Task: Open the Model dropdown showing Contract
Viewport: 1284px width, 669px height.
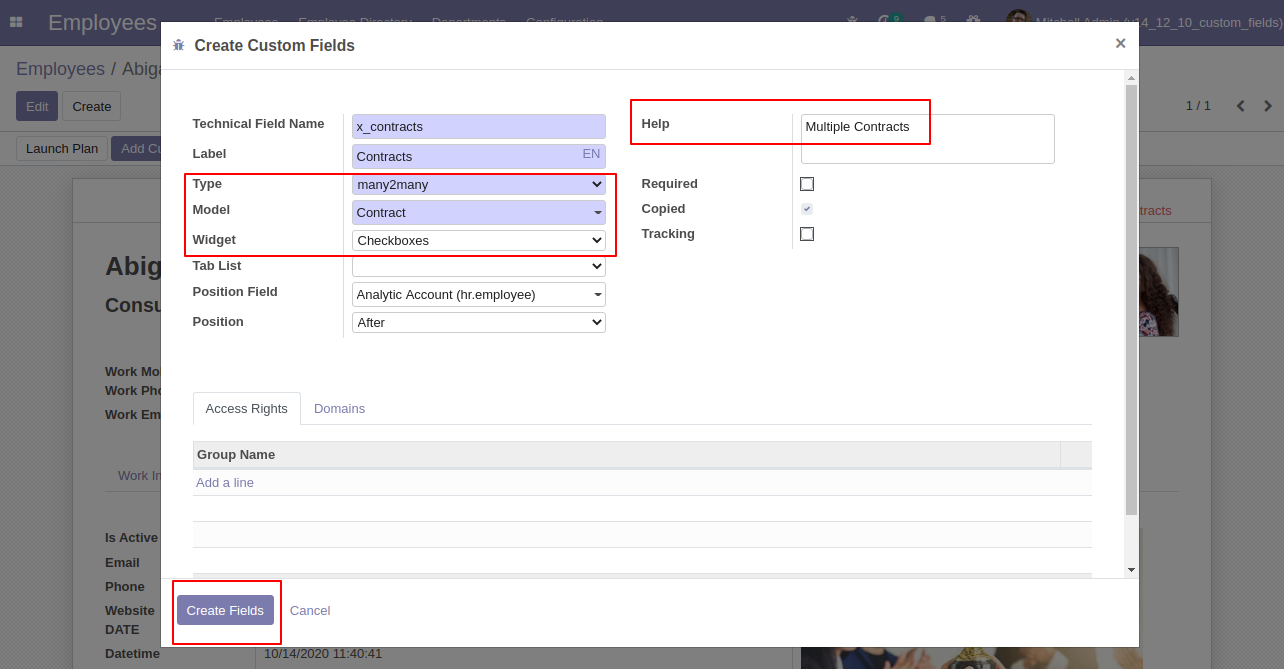Action: coord(479,212)
